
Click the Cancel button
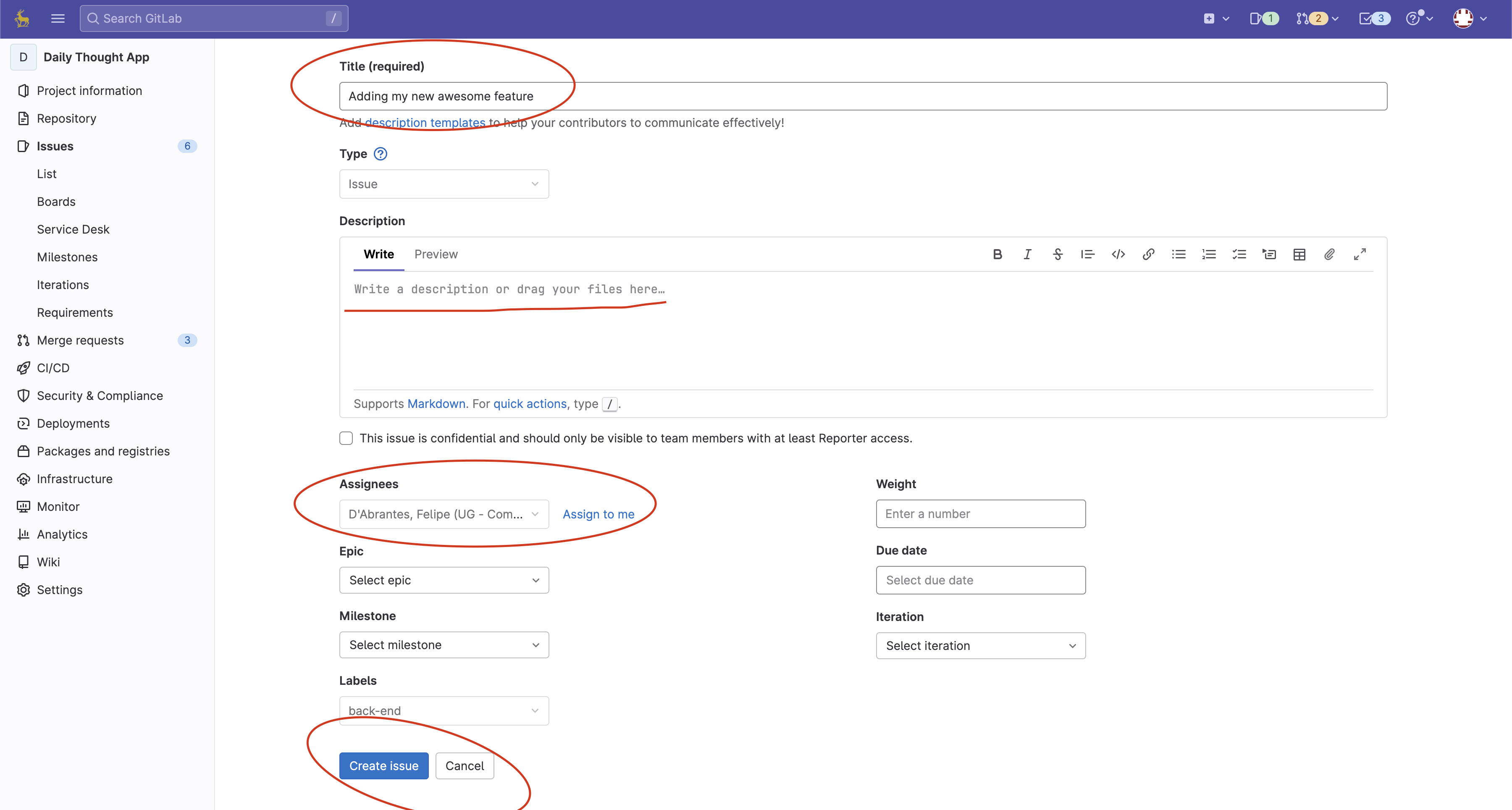464,765
